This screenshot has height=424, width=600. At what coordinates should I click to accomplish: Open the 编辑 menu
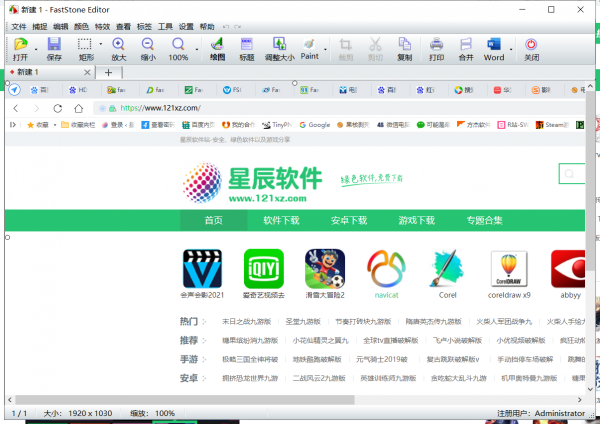(60, 27)
